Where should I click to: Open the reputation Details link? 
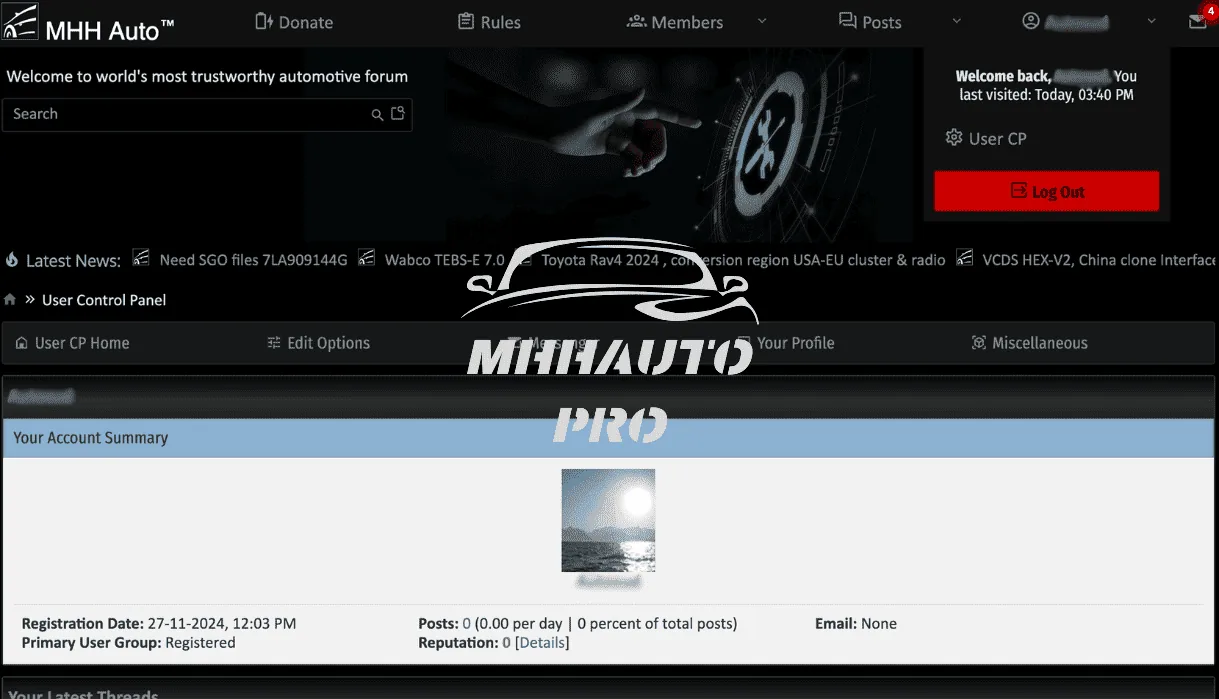pos(542,643)
